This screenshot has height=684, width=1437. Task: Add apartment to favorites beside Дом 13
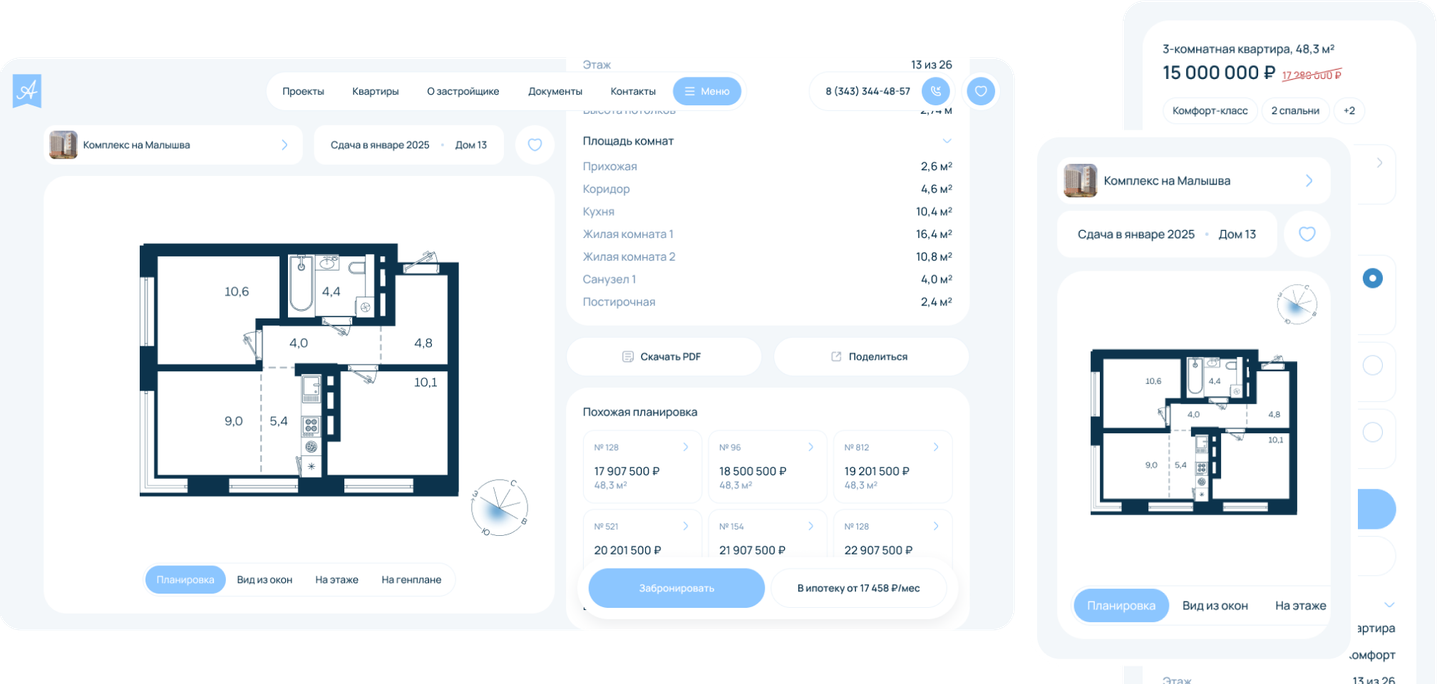pyautogui.click(x=535, y=145)
